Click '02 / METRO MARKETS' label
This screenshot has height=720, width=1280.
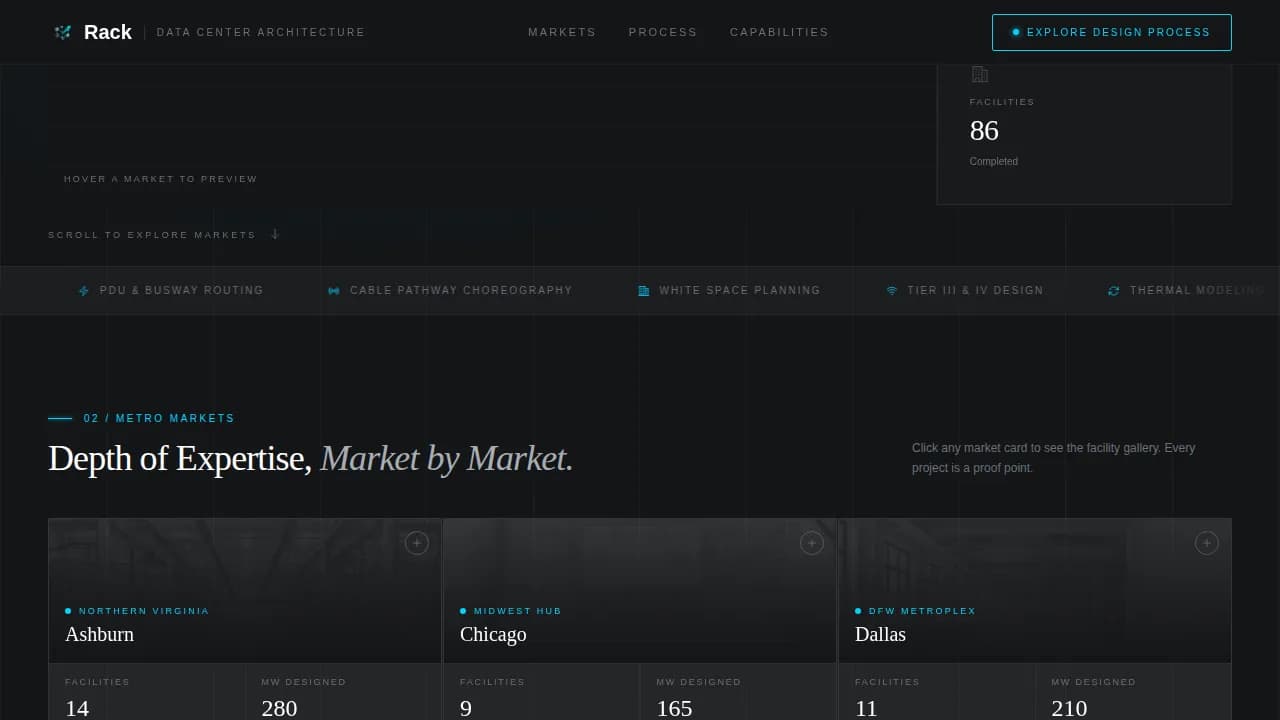click(x=159, y=418)
